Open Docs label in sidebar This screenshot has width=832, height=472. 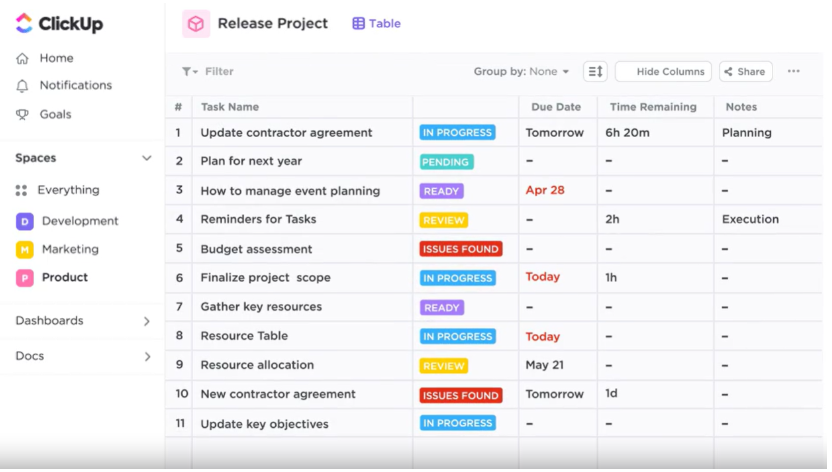click(30, 356)
